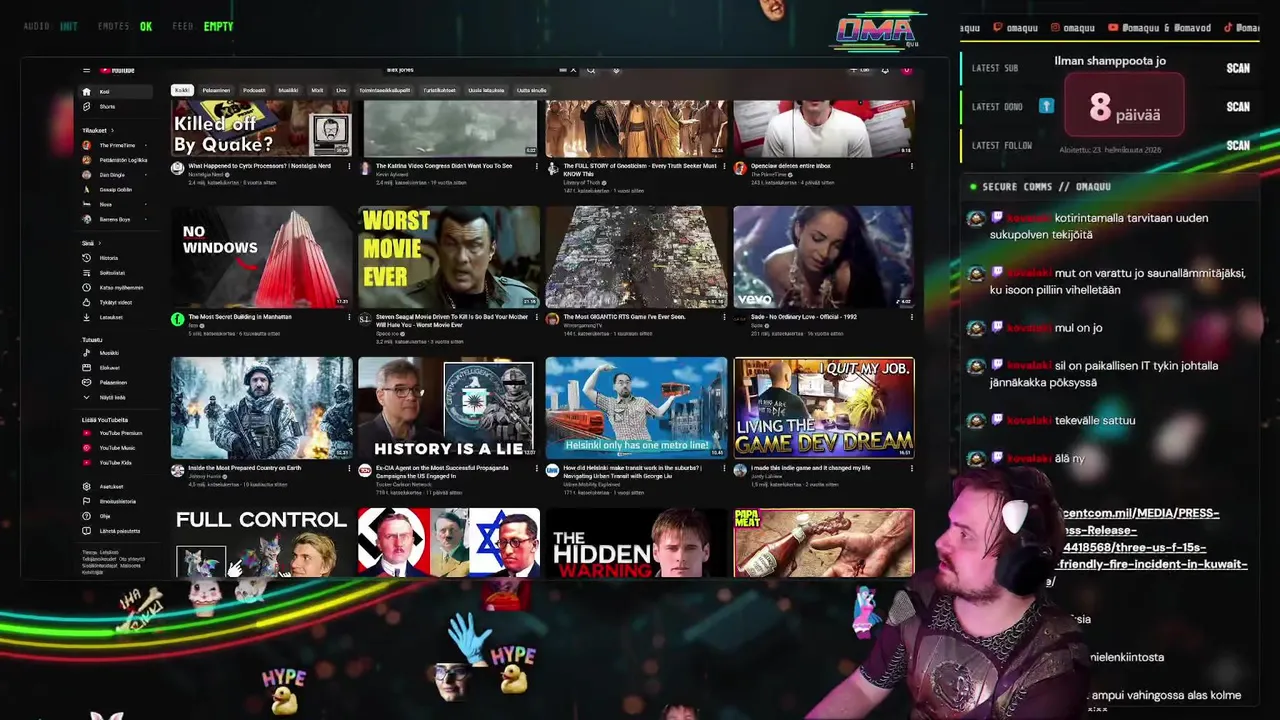Play the LIVING THE GAME DEV DREAM thumbnail
This screenshot has width=1280, height=720.
point(823,408)
